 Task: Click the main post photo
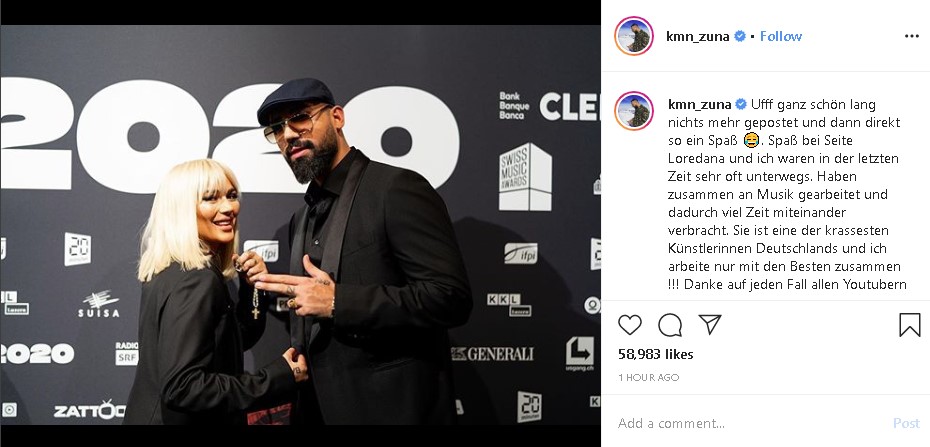click(x=300, y=225)
